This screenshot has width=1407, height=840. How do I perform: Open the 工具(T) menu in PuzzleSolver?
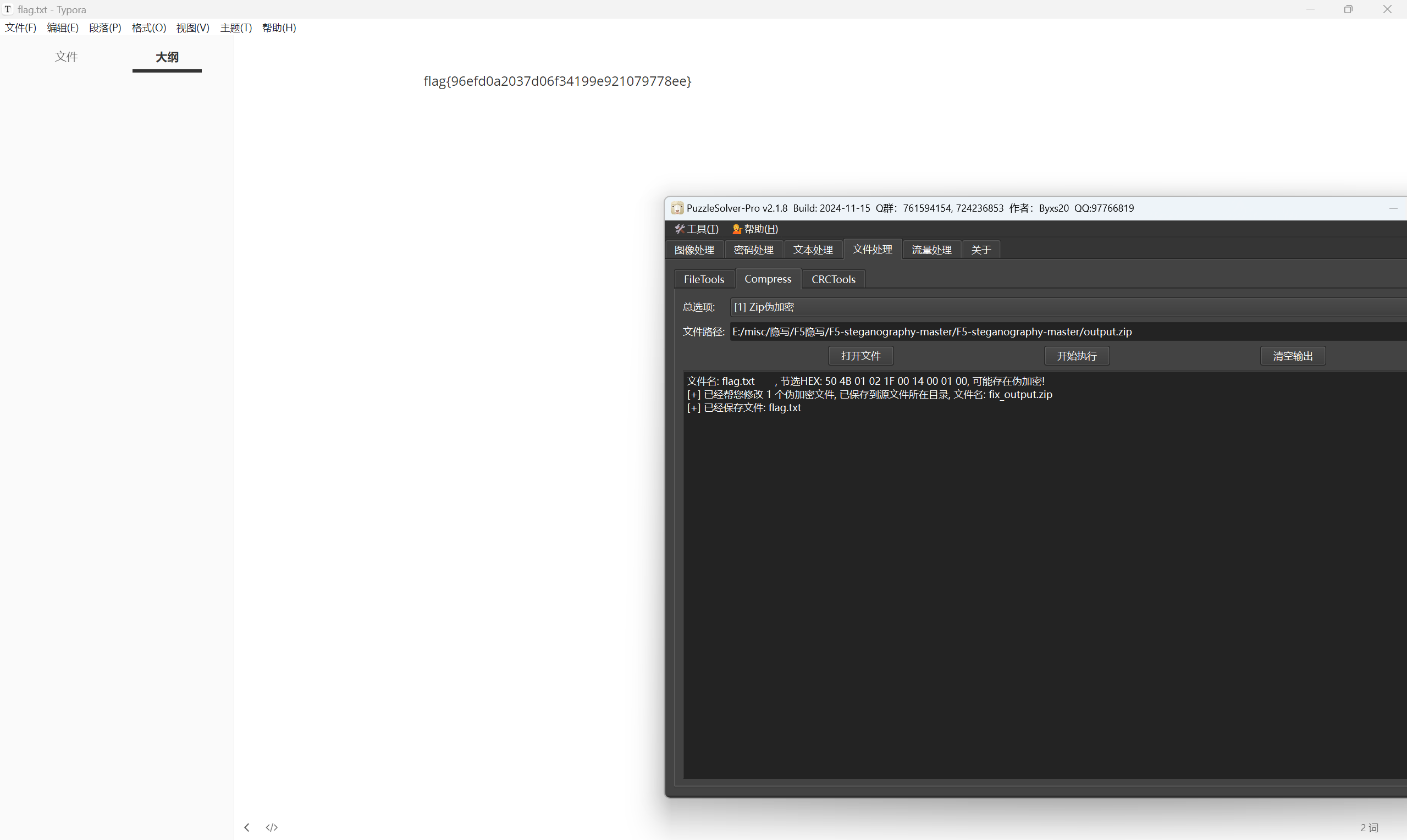tap(696, 229)
